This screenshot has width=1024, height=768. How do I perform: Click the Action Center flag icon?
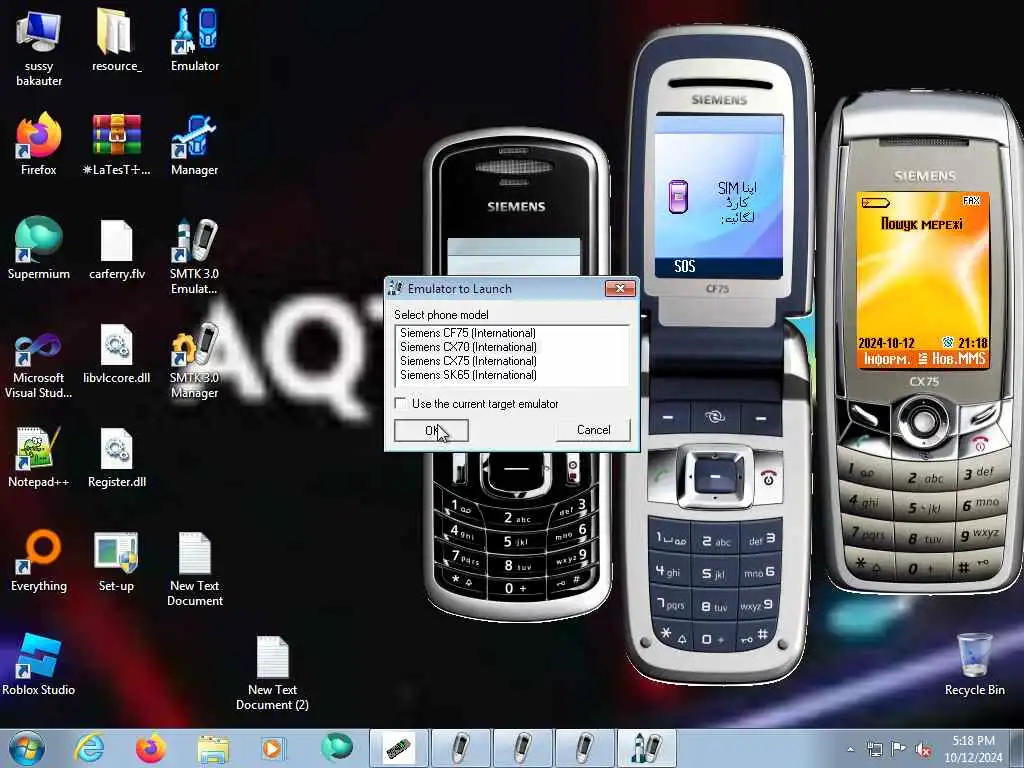coord(899,749)
